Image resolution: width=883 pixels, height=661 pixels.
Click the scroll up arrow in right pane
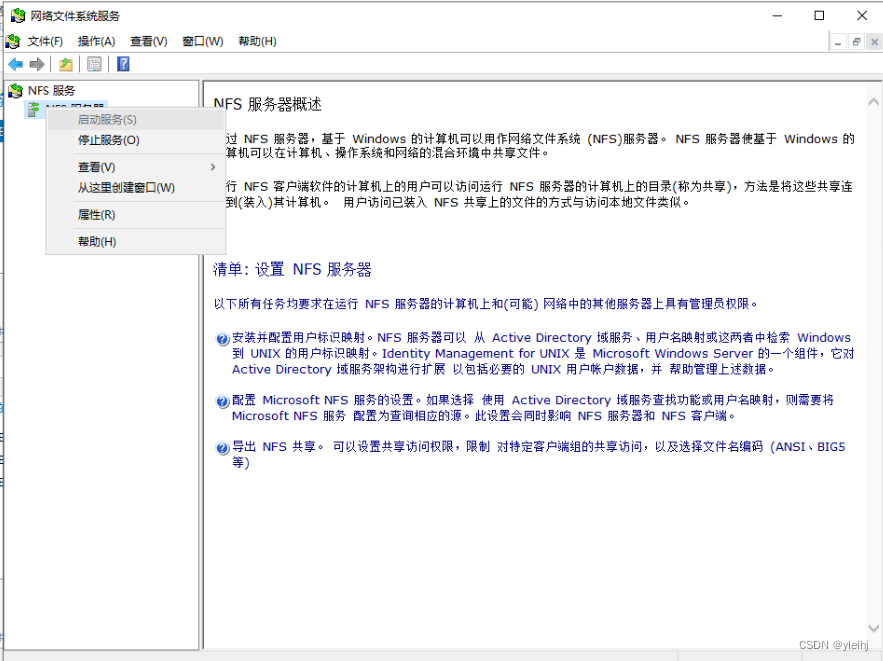tap(873, 102)
